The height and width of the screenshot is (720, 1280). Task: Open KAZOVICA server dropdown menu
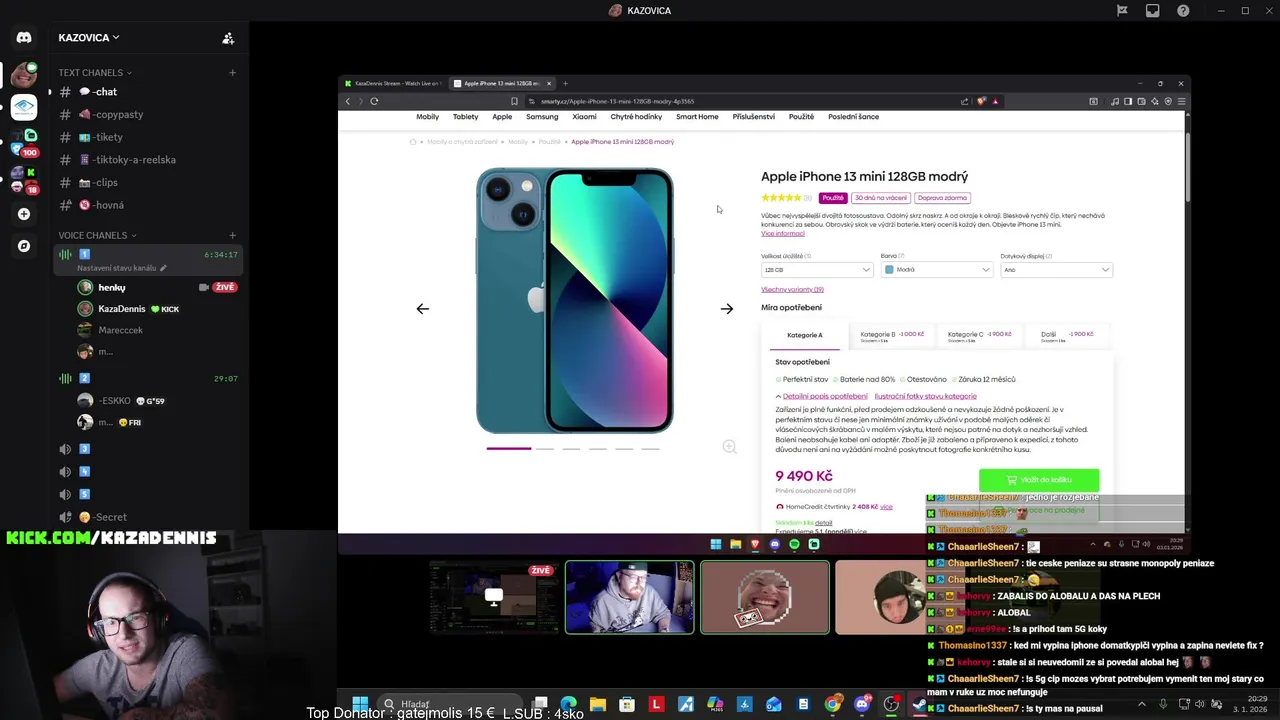89,38
